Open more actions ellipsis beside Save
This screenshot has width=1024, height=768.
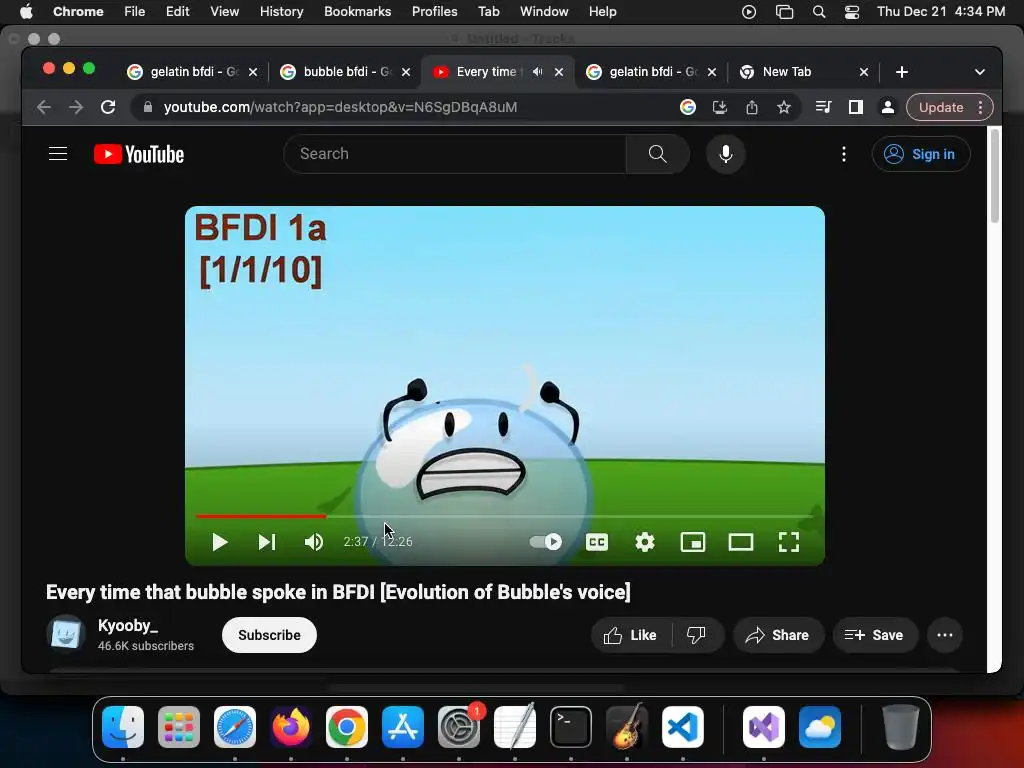[x=945, y=635]
